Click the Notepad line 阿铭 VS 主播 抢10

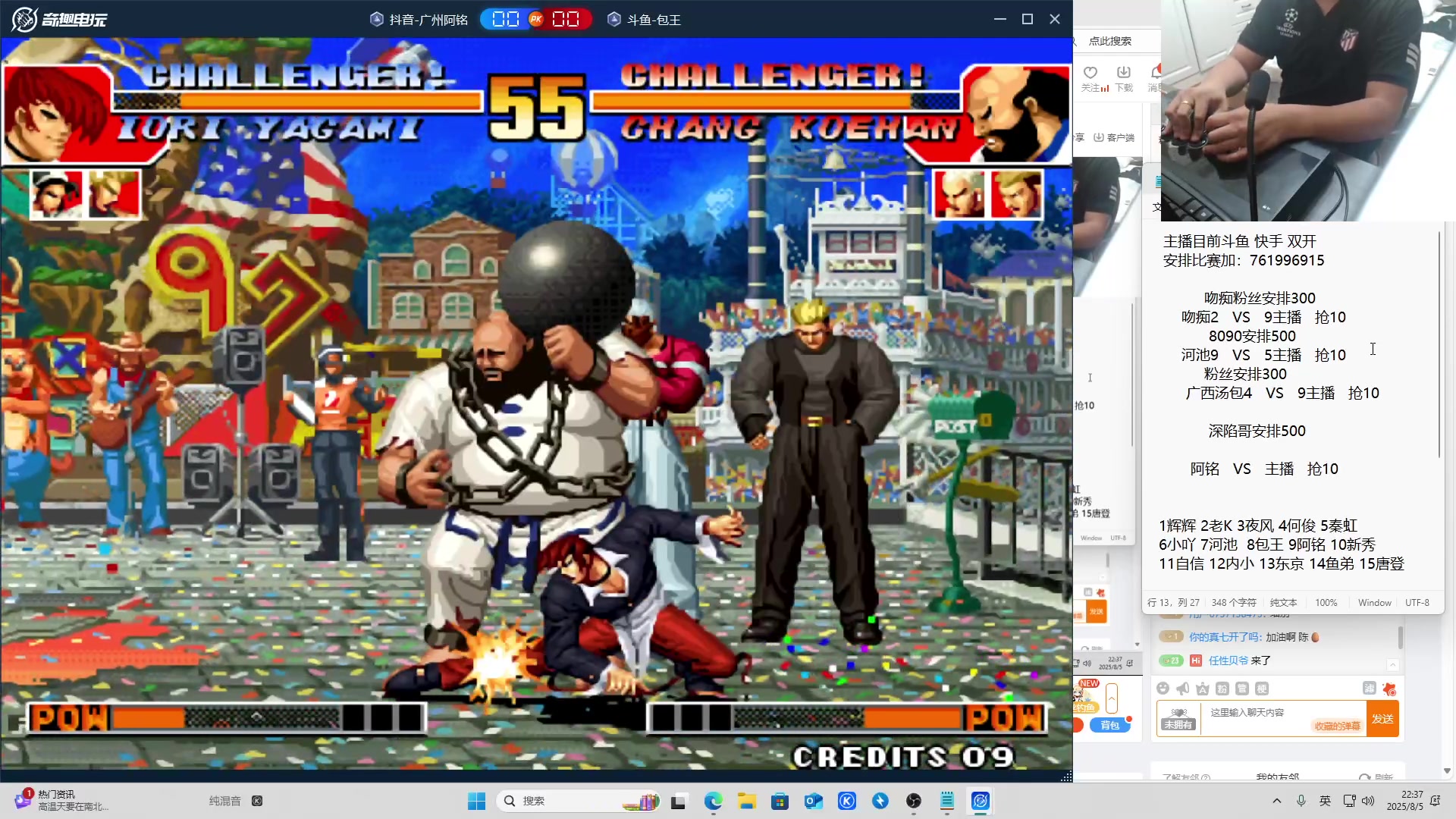[1264, 469]
